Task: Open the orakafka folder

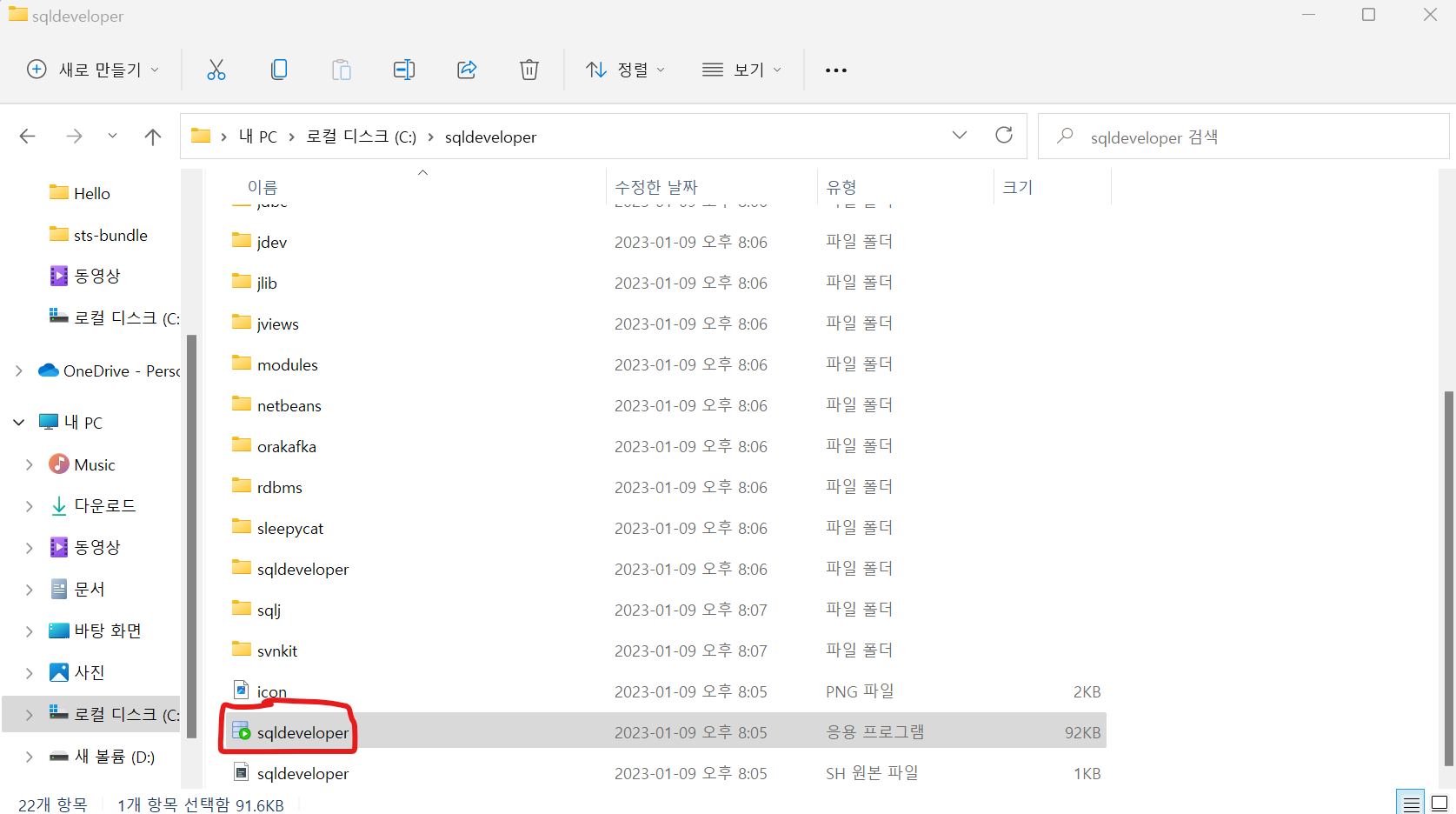Action: pos(665,446)
